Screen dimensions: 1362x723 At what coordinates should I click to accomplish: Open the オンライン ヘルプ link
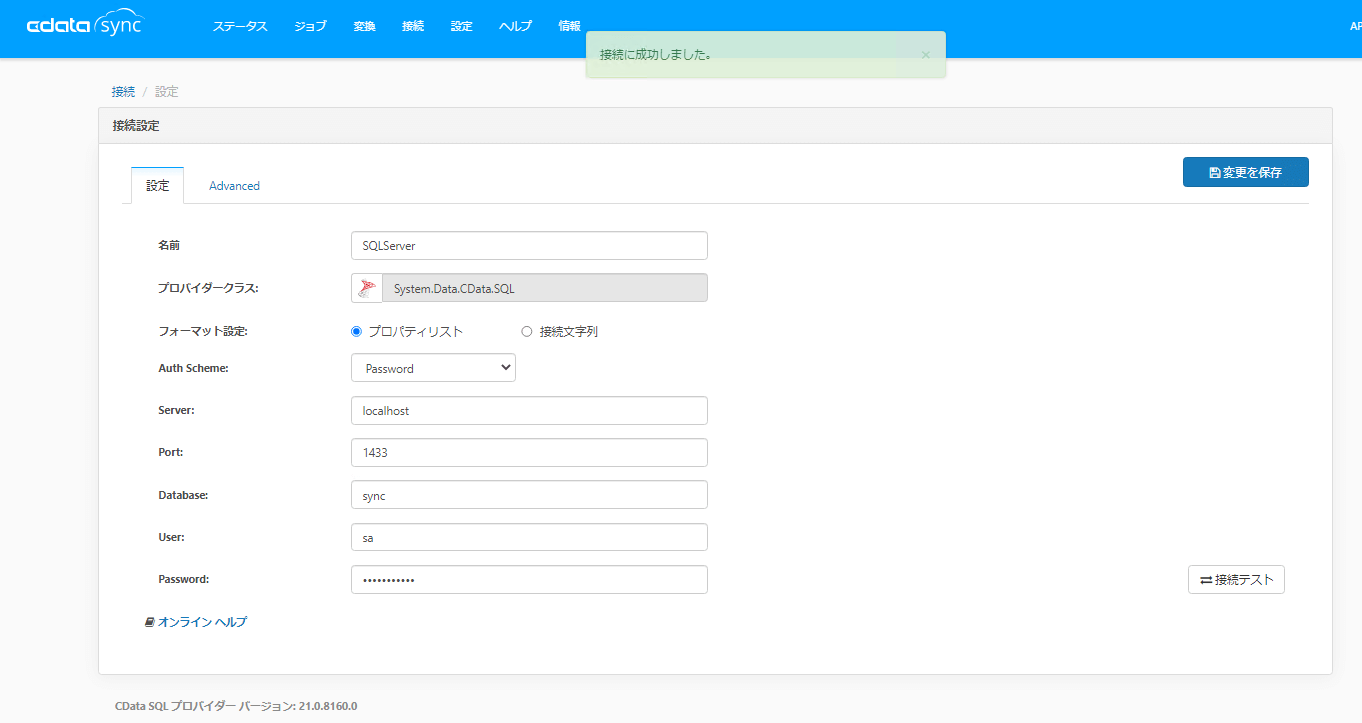point(196,622)
